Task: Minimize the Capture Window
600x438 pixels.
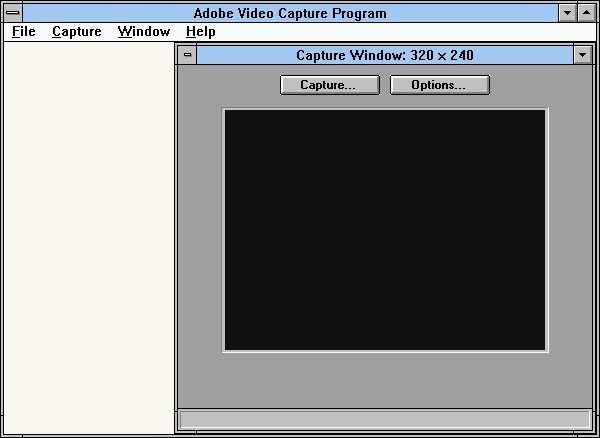Action: [582, 55]
